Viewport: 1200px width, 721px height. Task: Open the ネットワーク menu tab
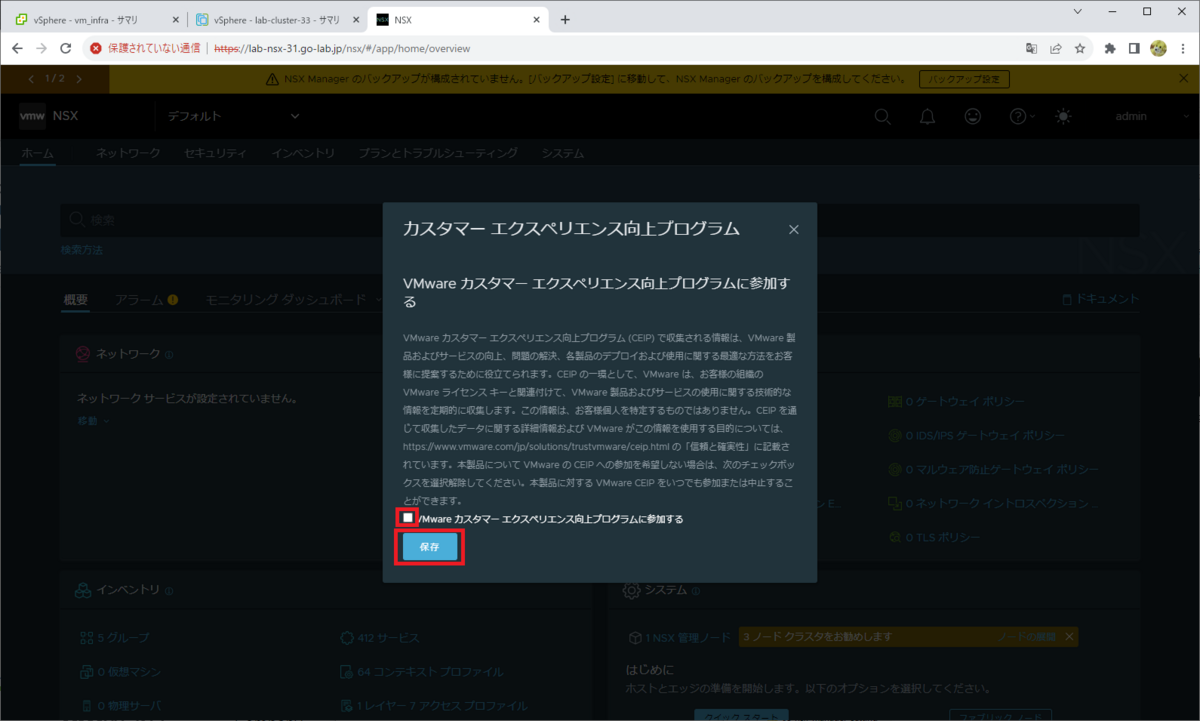click(128, 153)
